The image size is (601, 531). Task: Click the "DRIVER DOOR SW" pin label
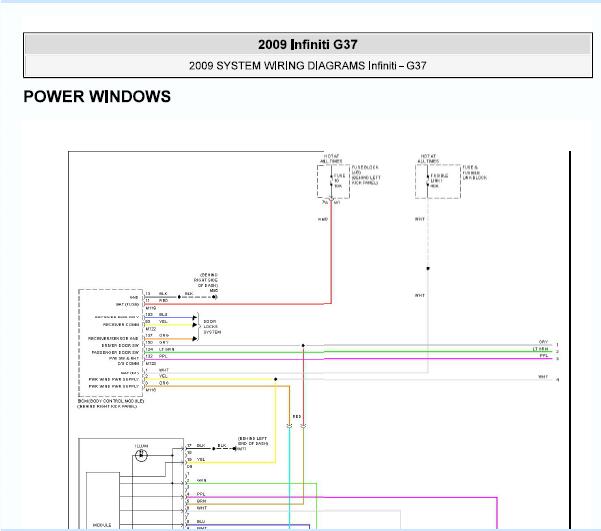120,345
